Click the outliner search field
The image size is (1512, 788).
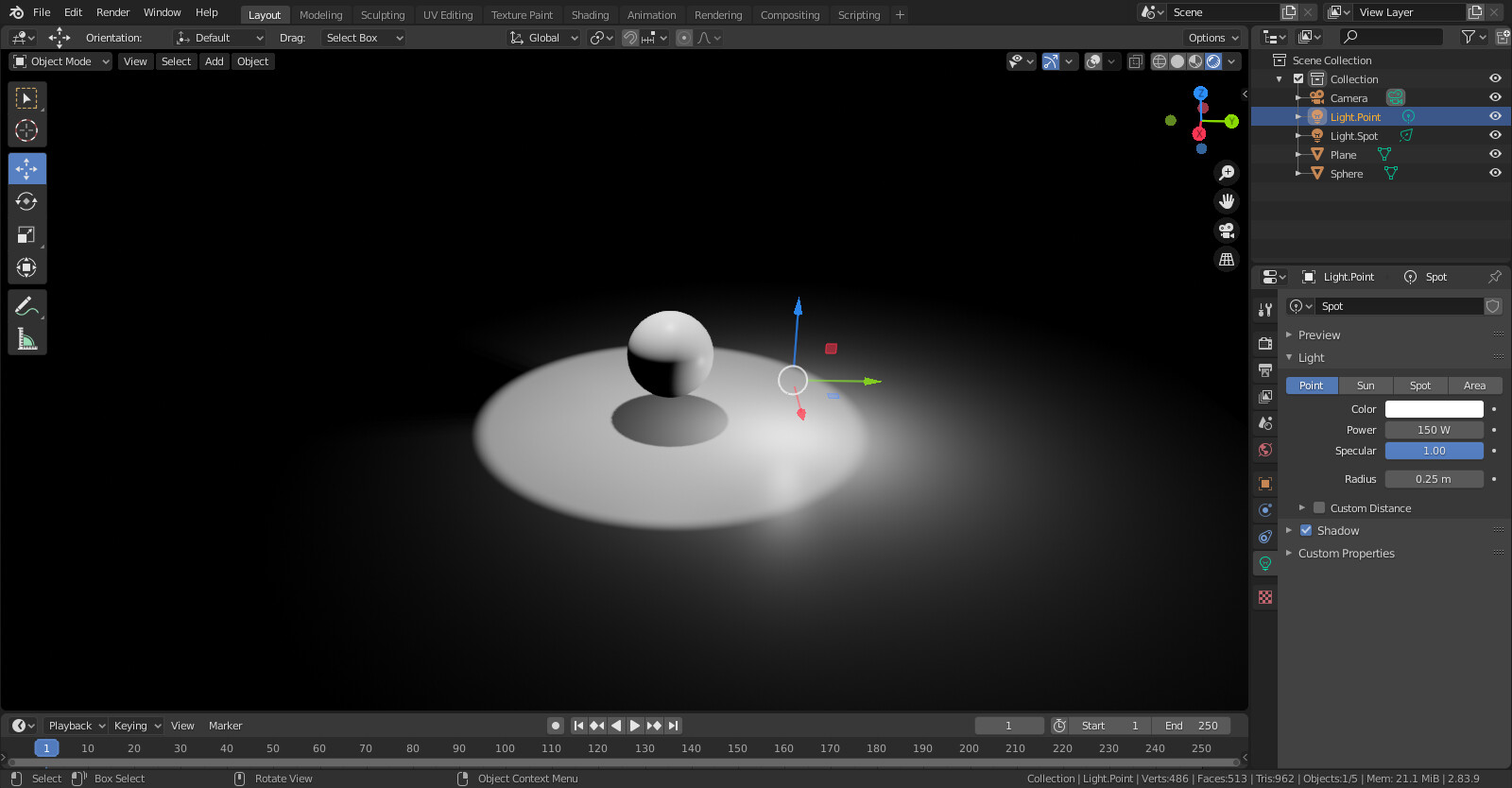1392,37
